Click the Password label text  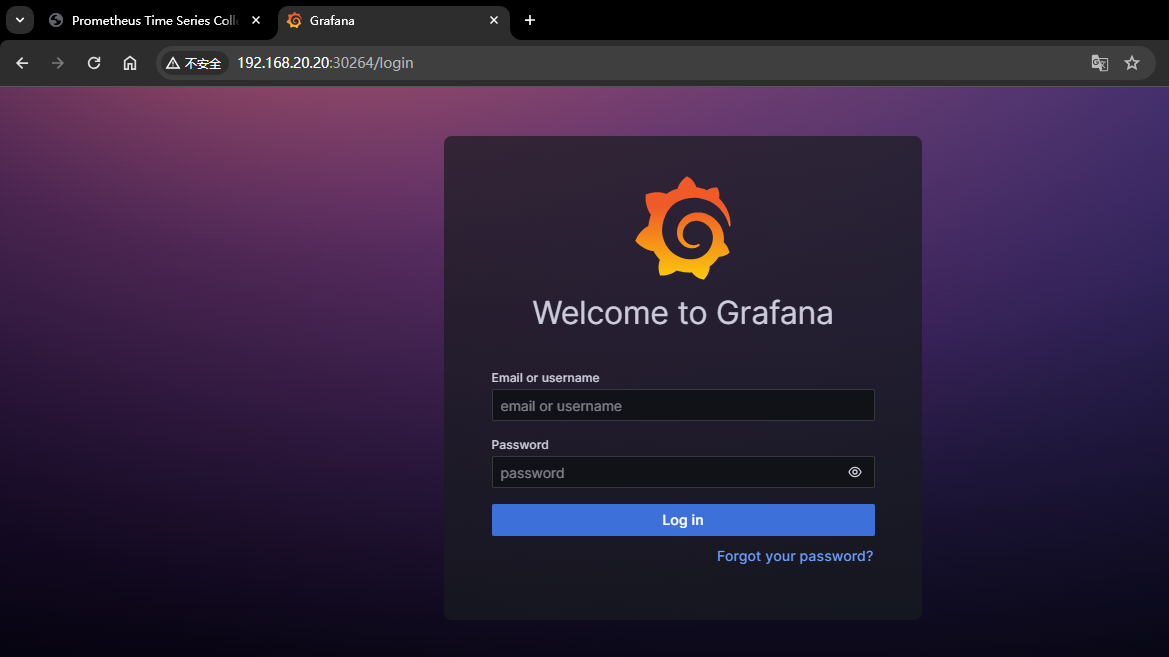click(x=520, y=445)
